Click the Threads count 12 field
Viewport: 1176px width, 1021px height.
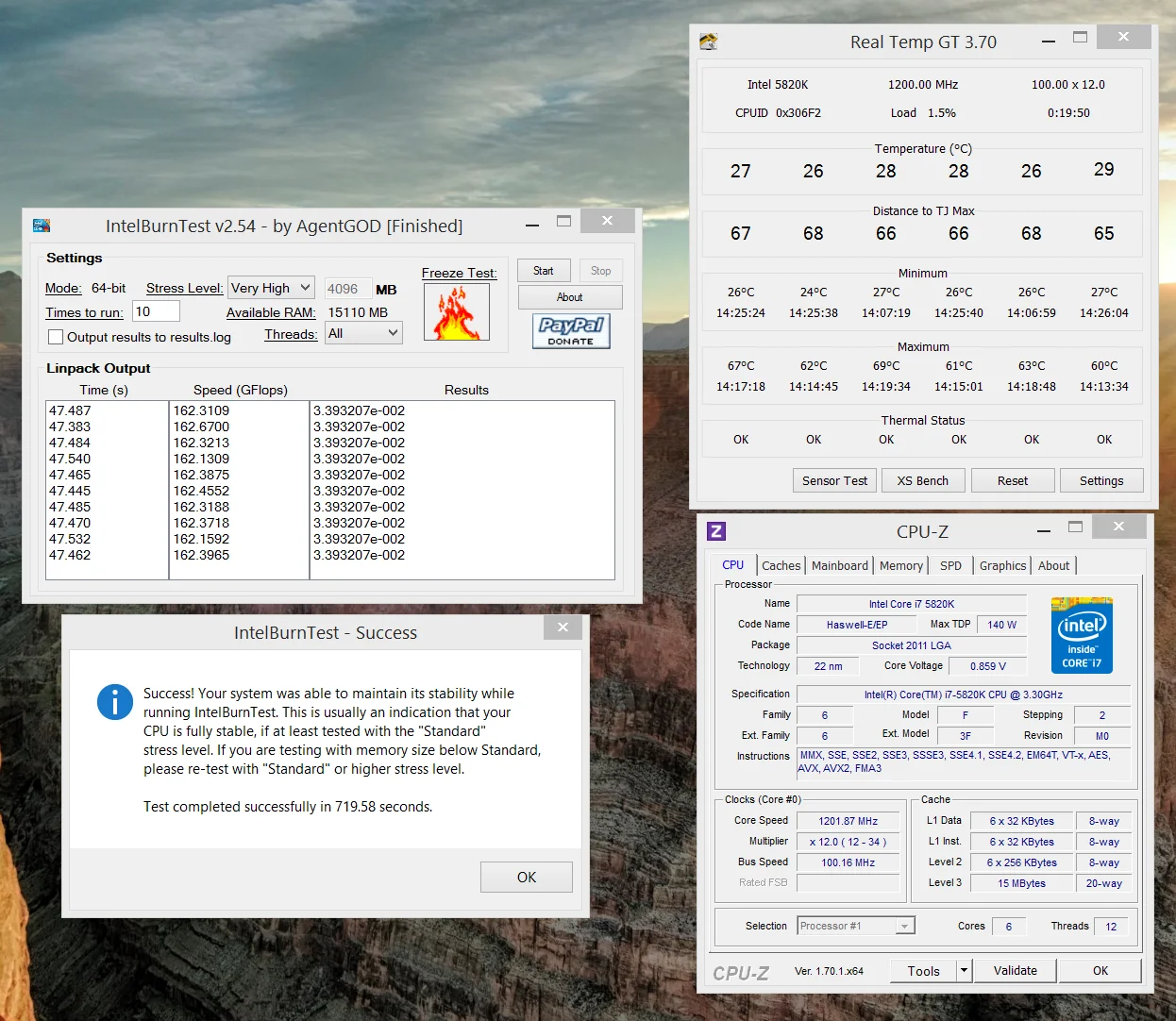(1111, 926)
